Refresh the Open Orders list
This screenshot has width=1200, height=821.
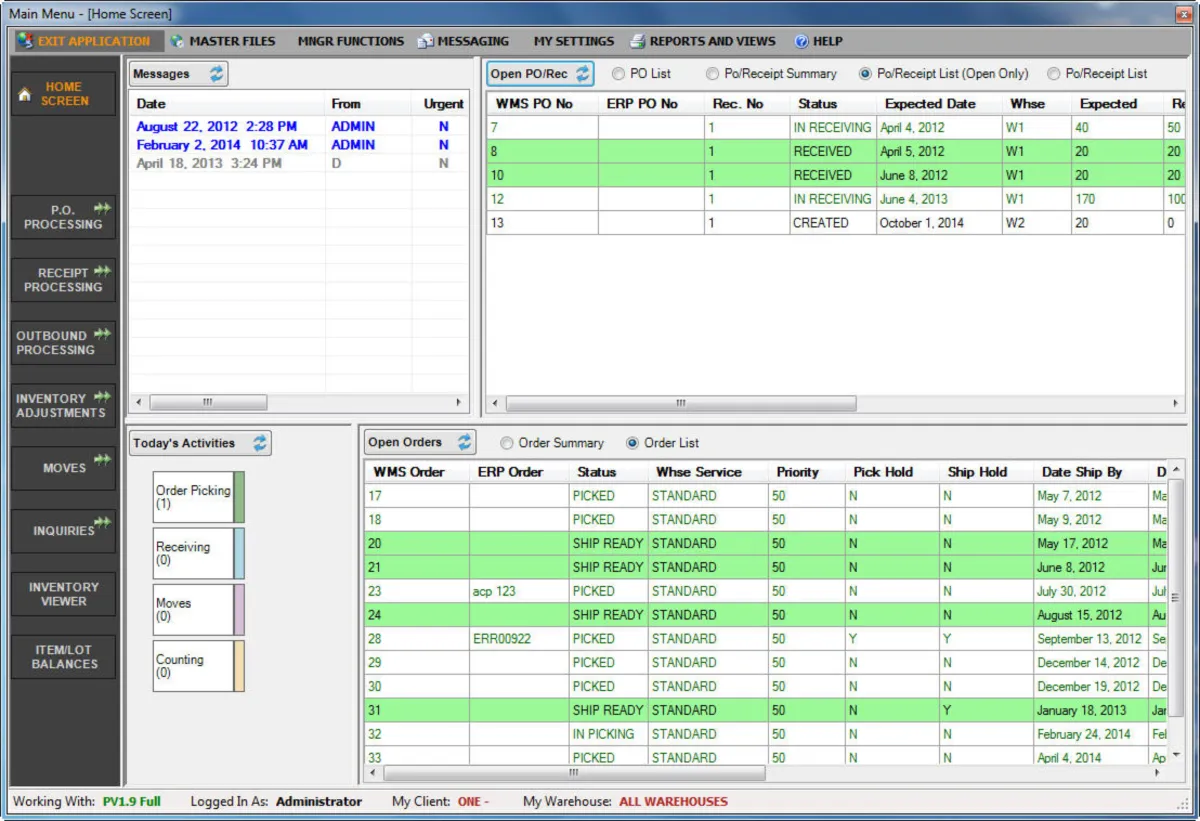point(465,442)
